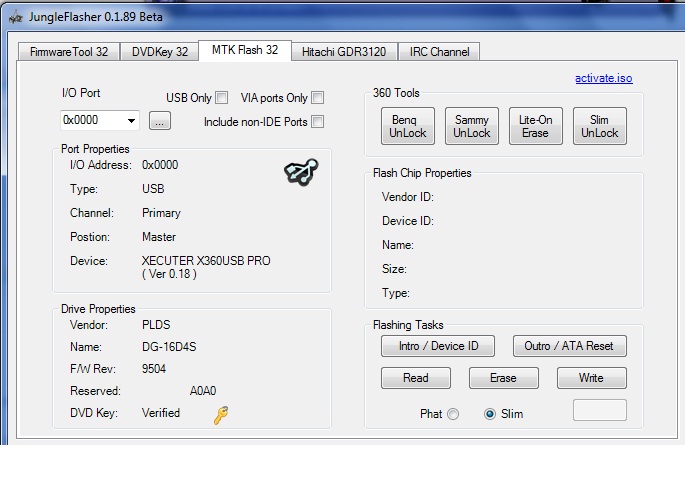Click the Device ID label in Flash Chip Properties
685x492 pixels.
tap(408, 221)
